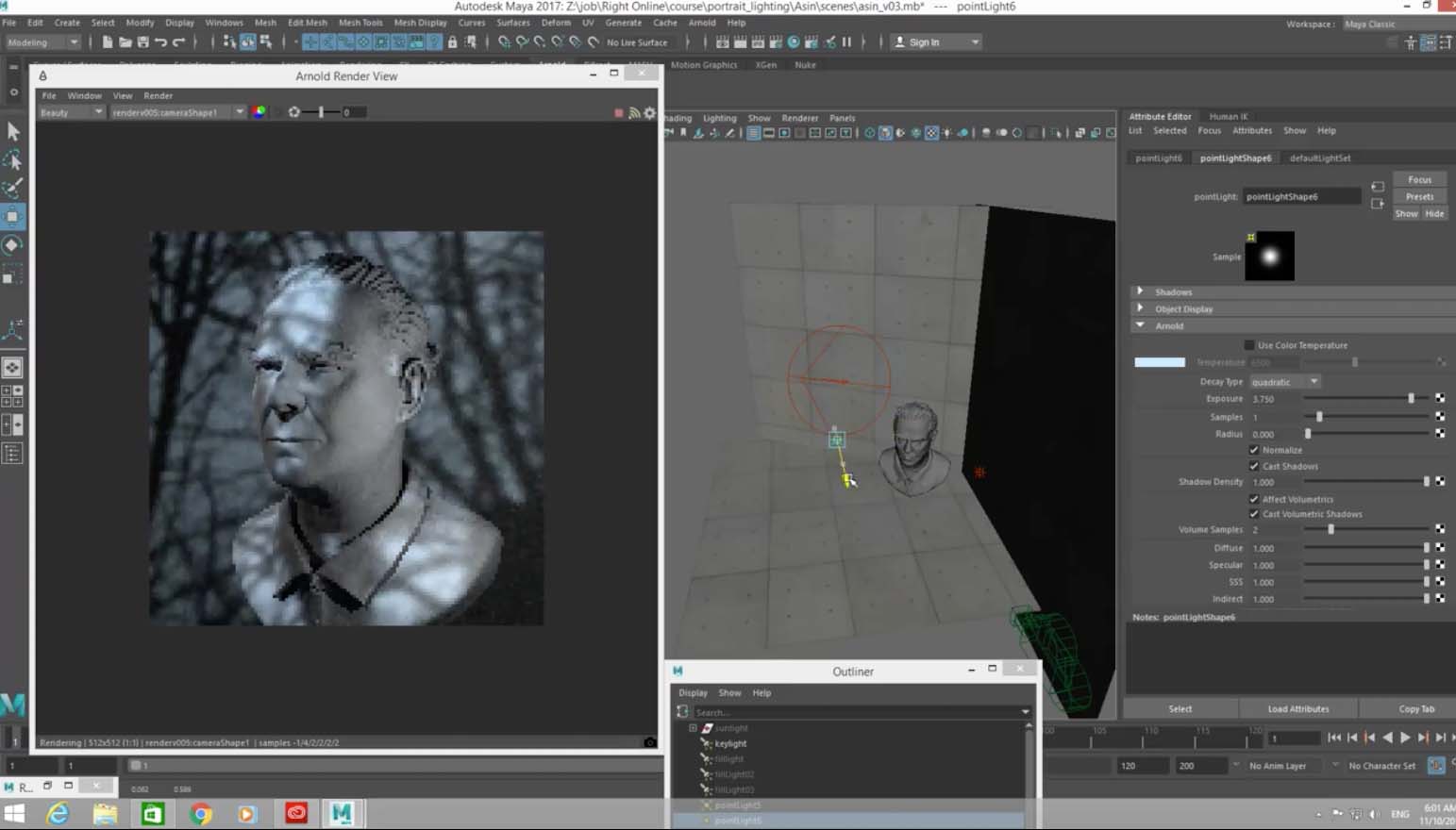Uncheck the Normalize checkbox

pos(1254,450)
